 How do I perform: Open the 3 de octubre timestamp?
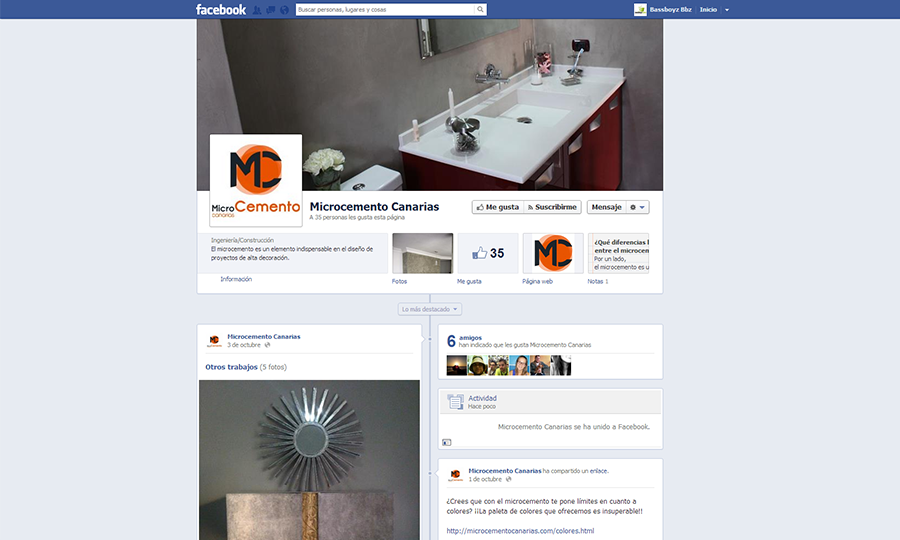tap(244, 345)
